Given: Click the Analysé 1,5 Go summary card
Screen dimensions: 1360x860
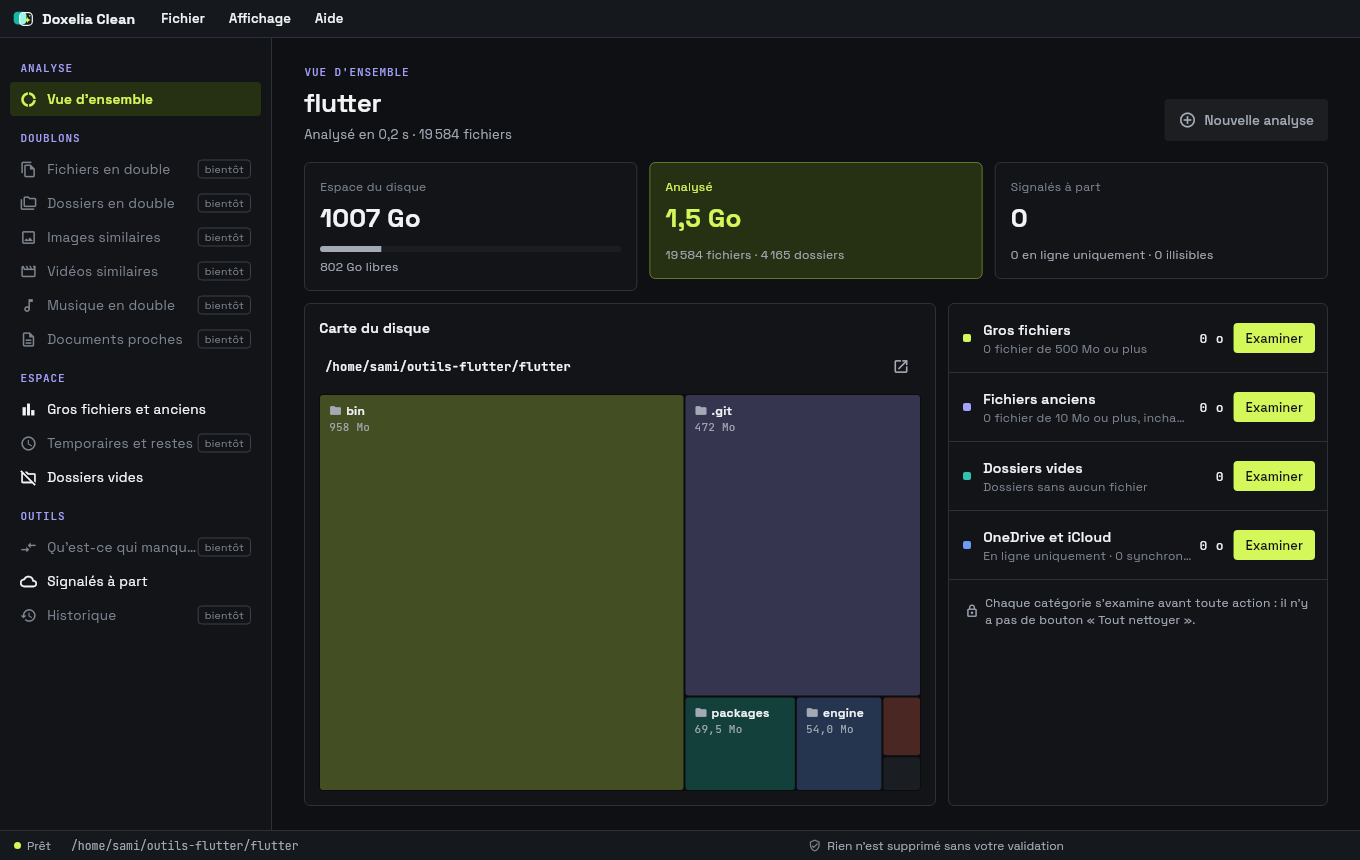Looking at the screenshot, I should pyautogui.click(x=816, y=220).
